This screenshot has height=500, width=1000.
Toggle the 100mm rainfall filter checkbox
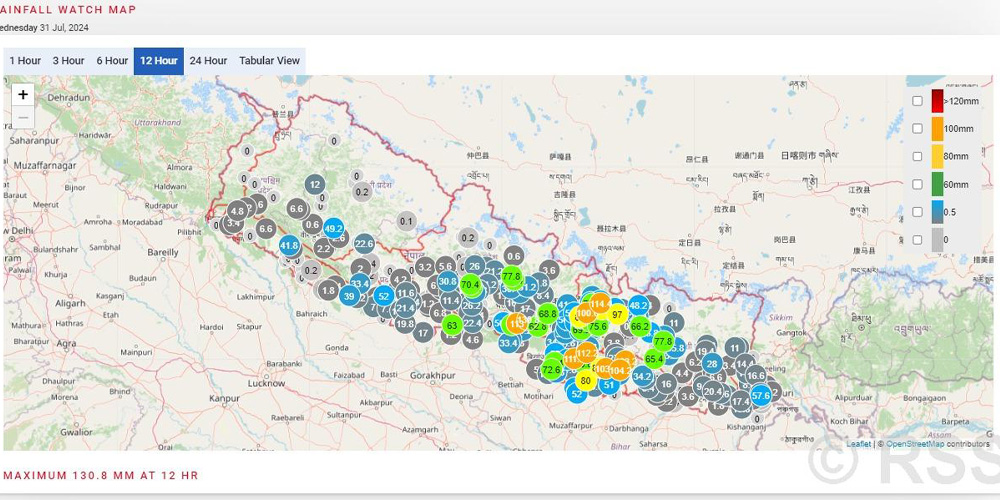click(x=917, y=128)
